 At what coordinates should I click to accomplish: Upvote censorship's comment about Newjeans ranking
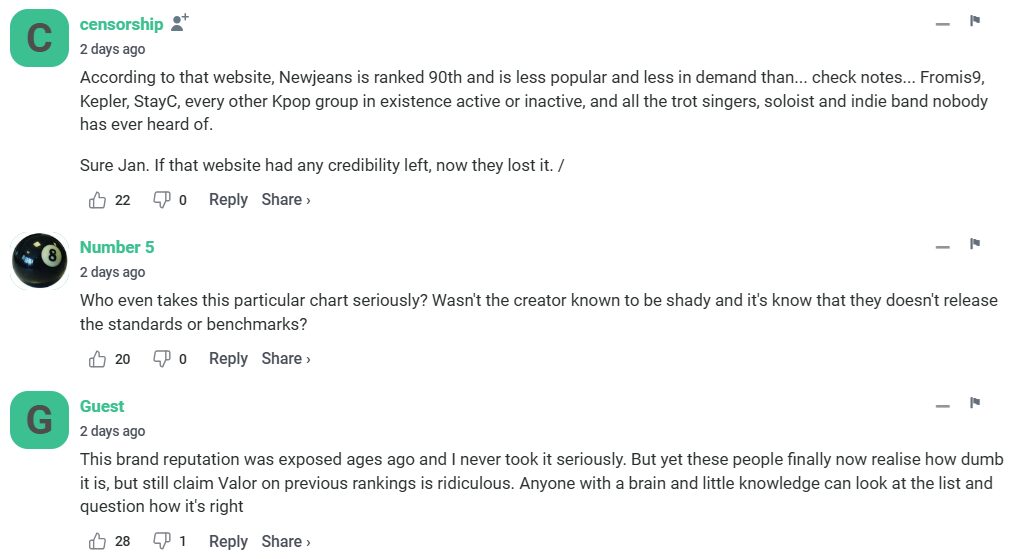98,200
